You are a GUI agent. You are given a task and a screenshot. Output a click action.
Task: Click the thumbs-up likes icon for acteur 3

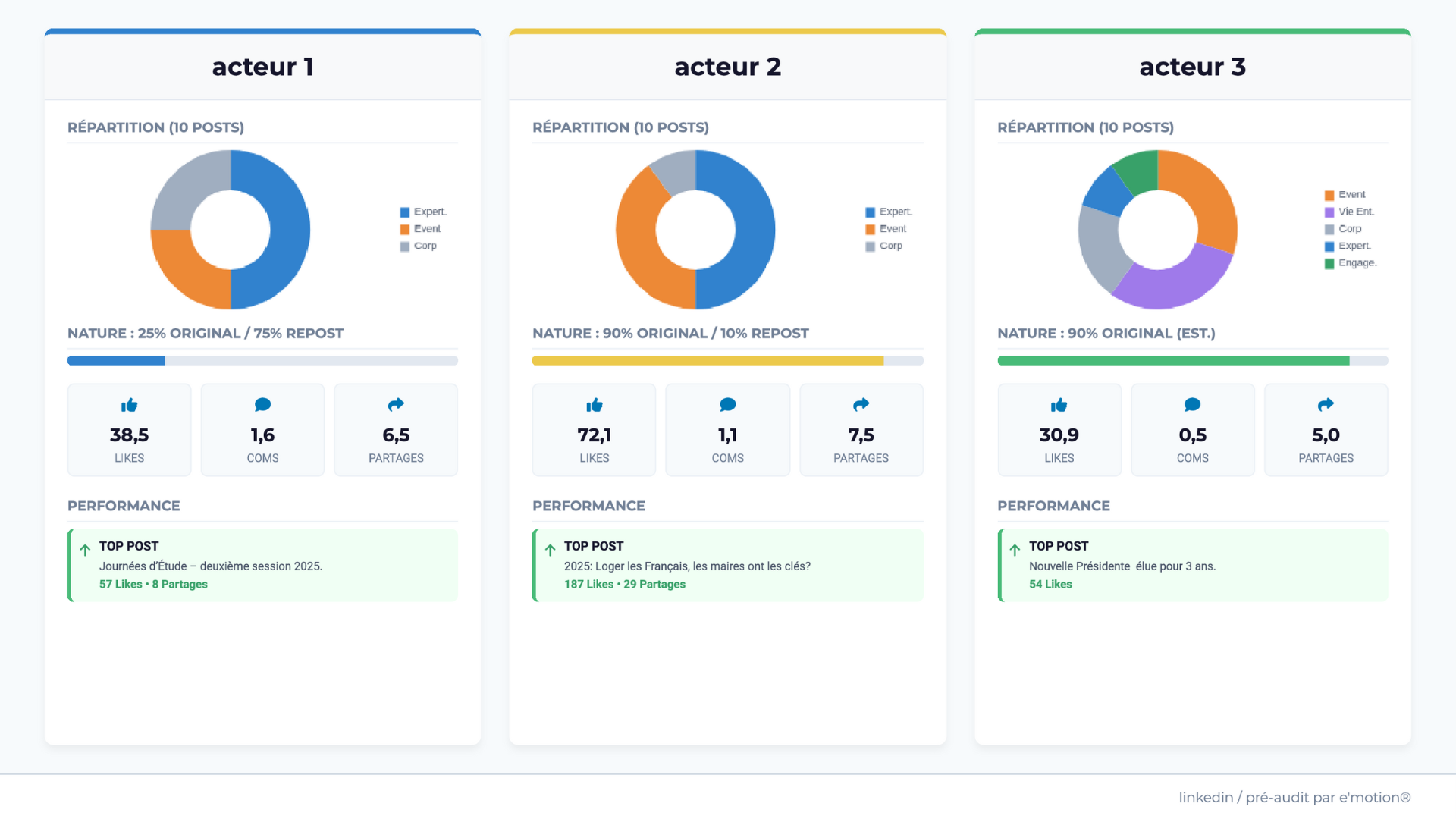click(1059, 405)
